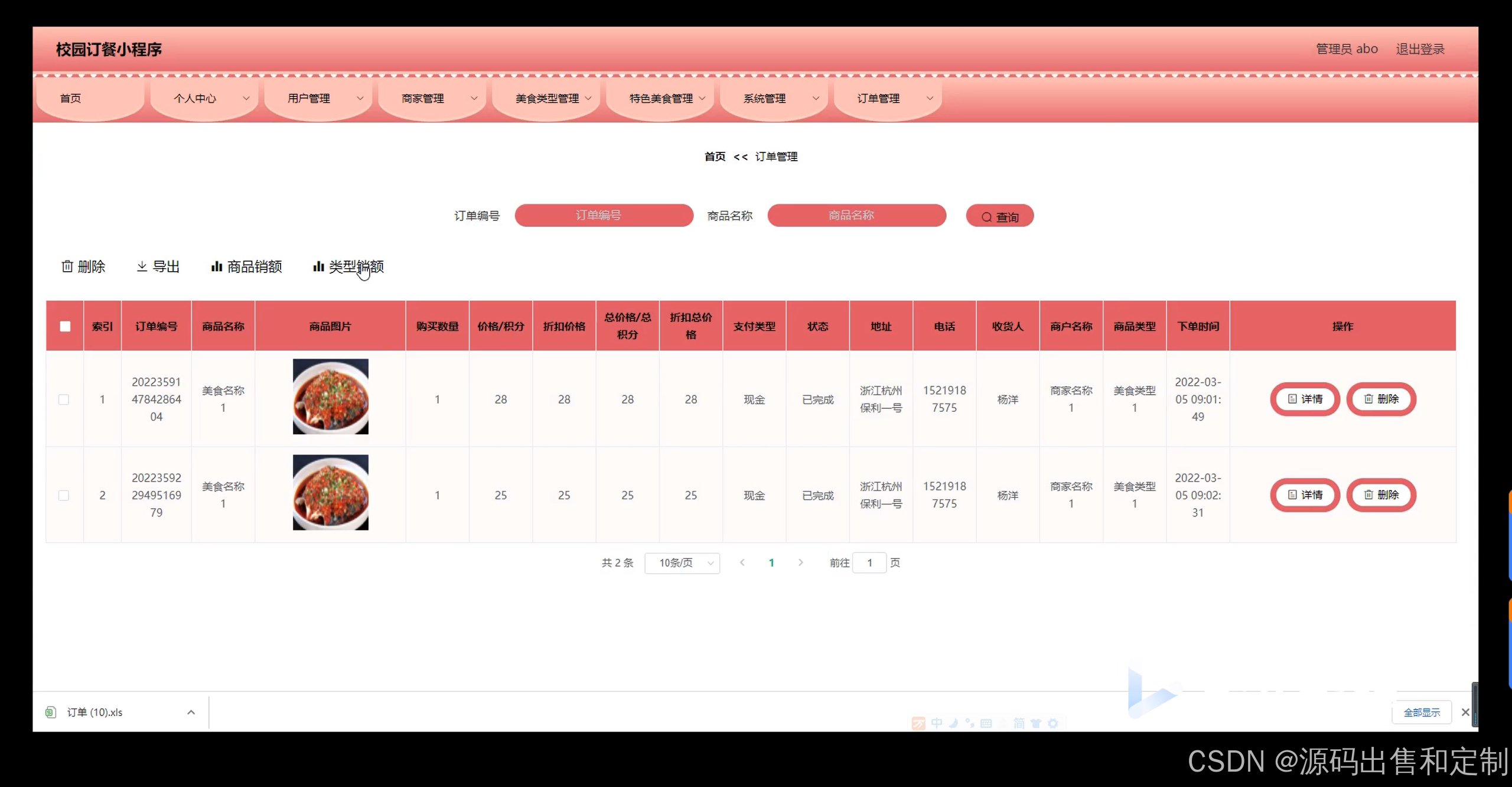This screenshot has height=787, width=1512.
Task: Click the first order's food thumbnail image
Action: click(331, 396)
